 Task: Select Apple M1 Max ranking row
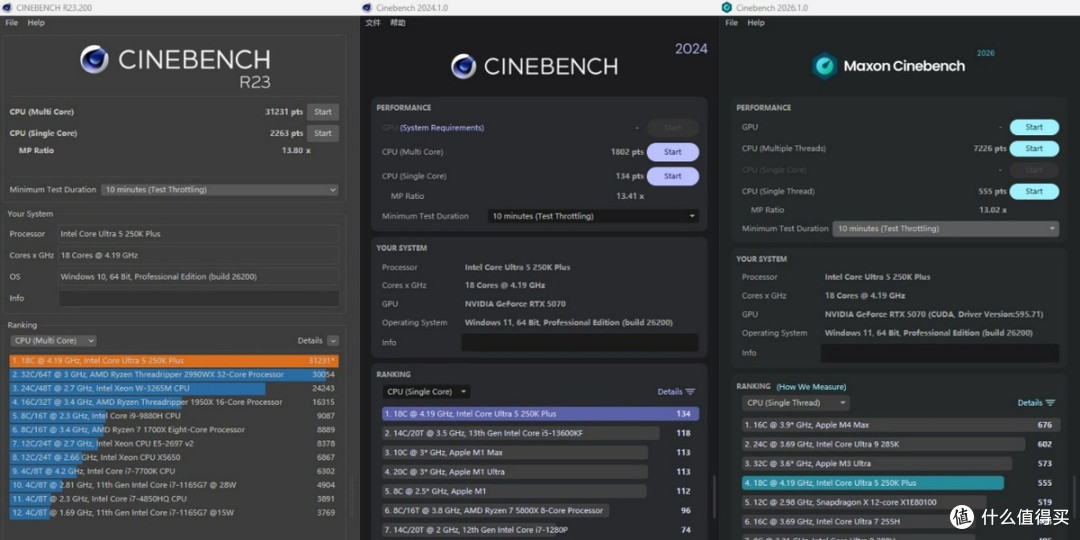pos(541,453)
